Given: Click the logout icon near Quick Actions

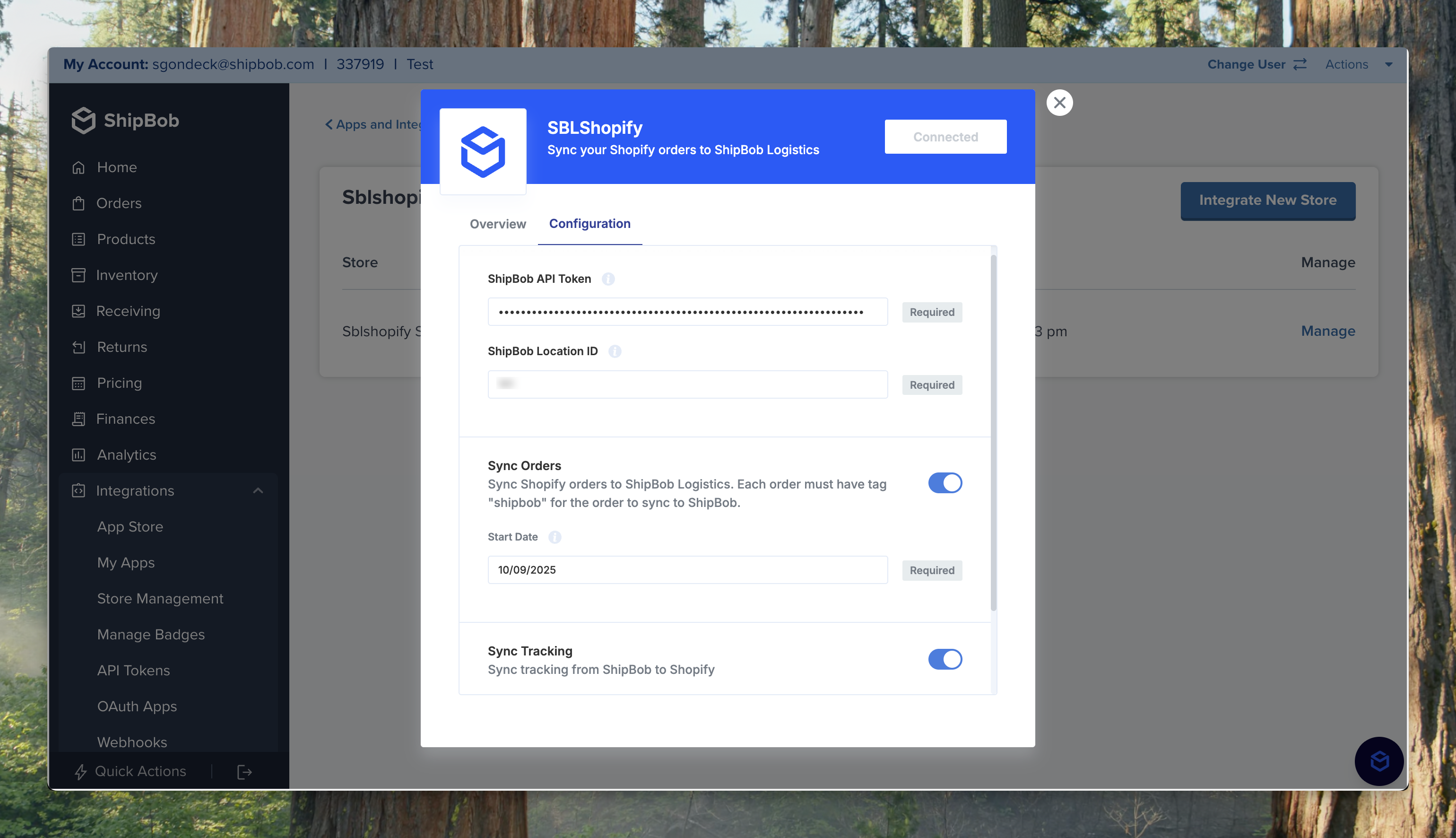Looking at the screenshot, I should 243,771.
